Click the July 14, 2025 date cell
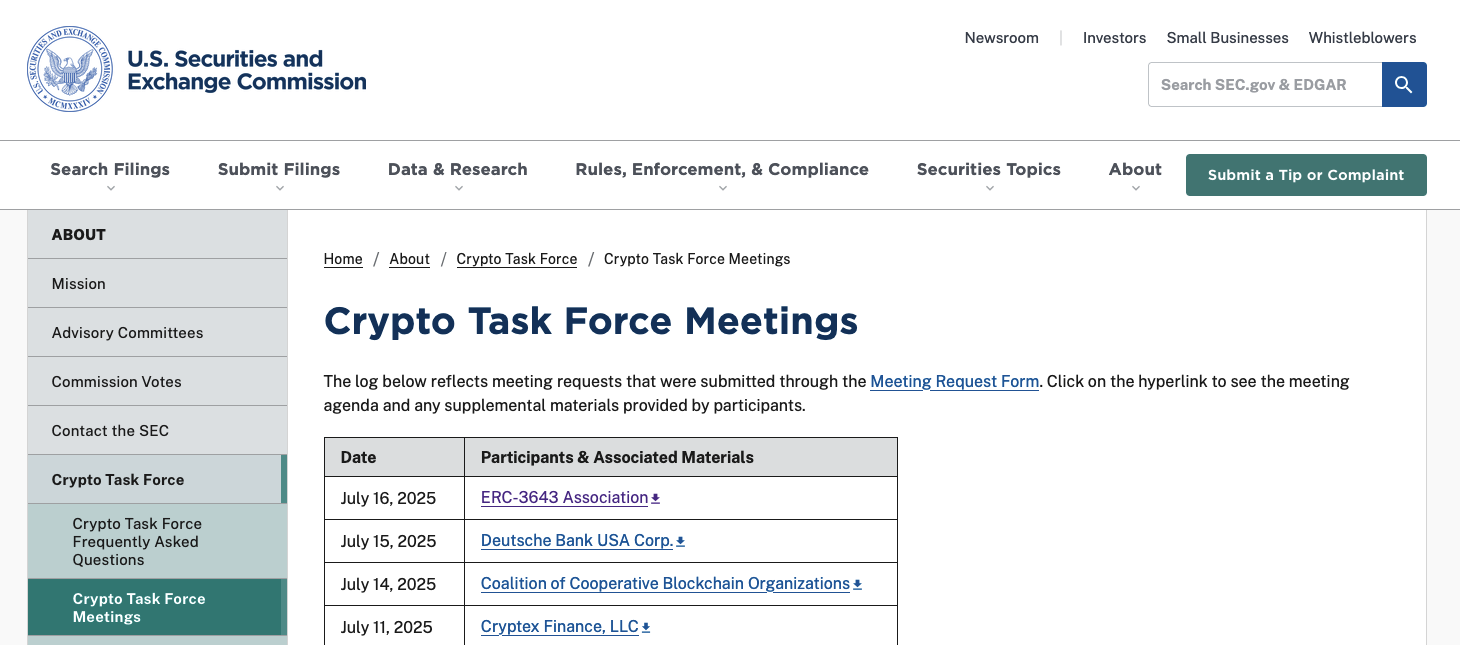The image size is (1460, 645). [394, 584]
